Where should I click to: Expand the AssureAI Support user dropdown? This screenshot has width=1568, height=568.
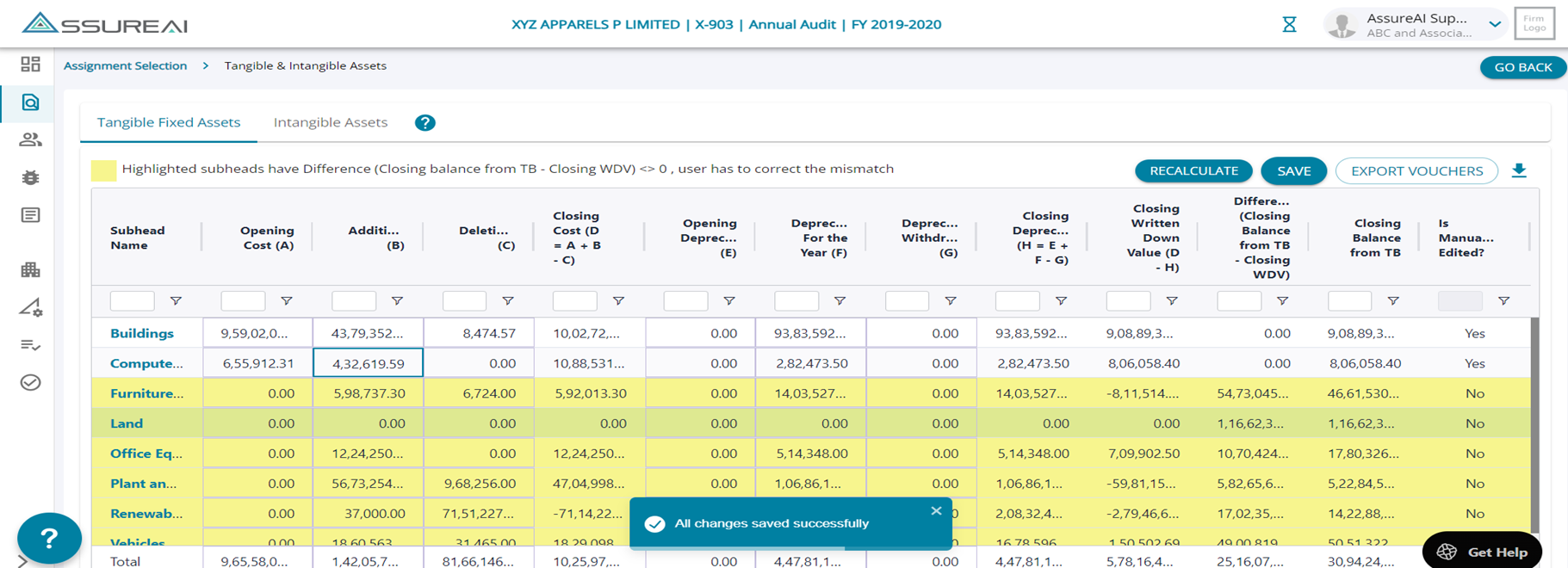[1495, 24]
